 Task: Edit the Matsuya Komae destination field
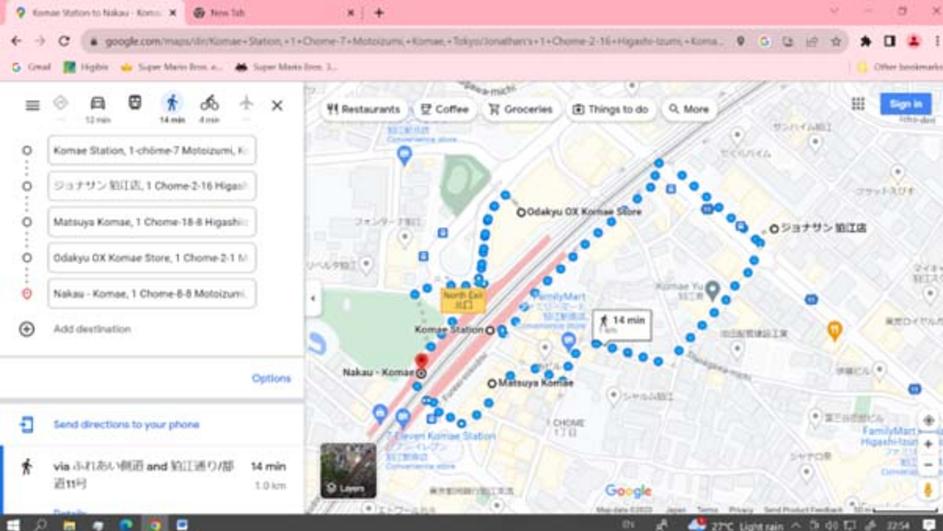[152, 222]
